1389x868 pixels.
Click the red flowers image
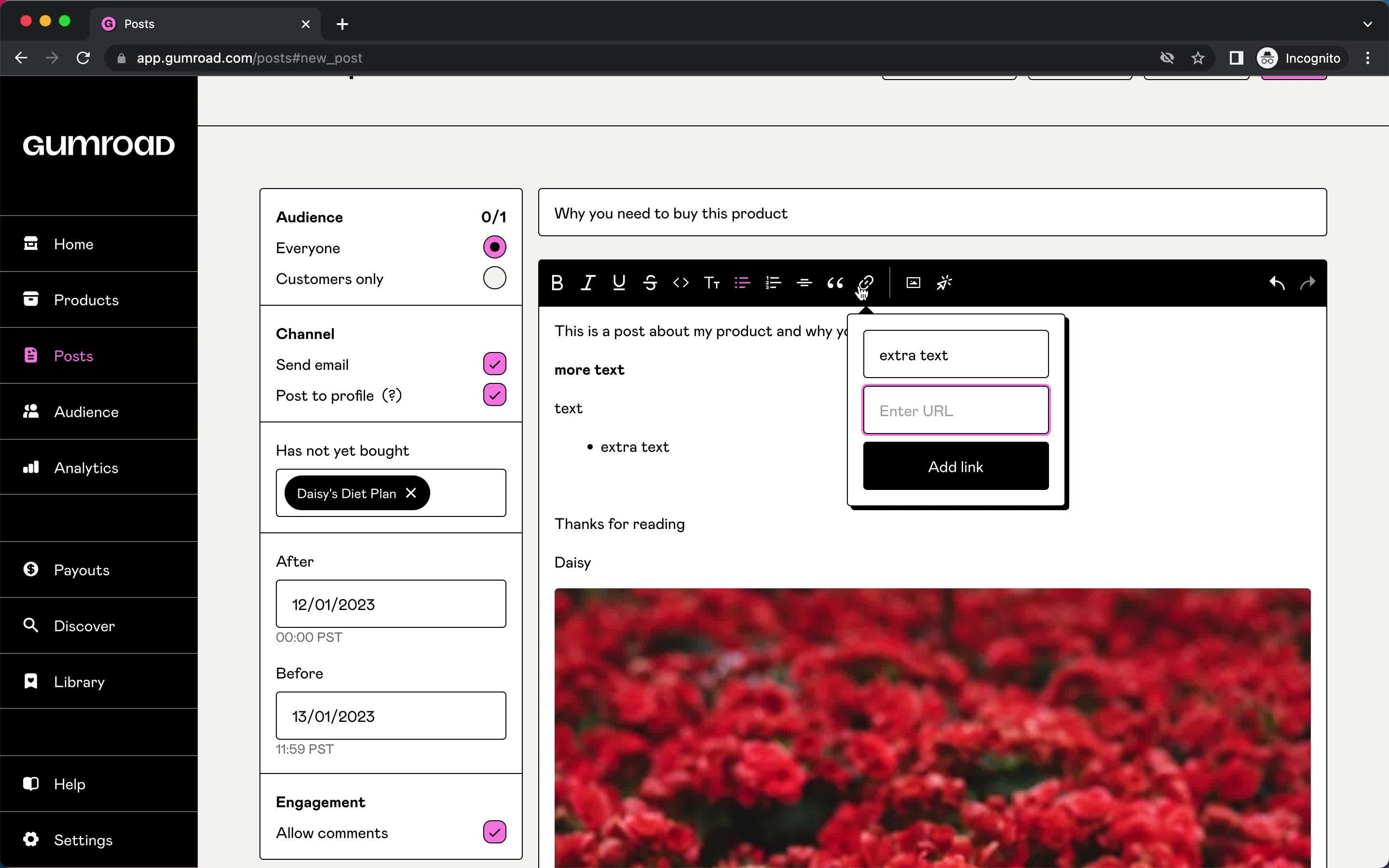(932, 728)
